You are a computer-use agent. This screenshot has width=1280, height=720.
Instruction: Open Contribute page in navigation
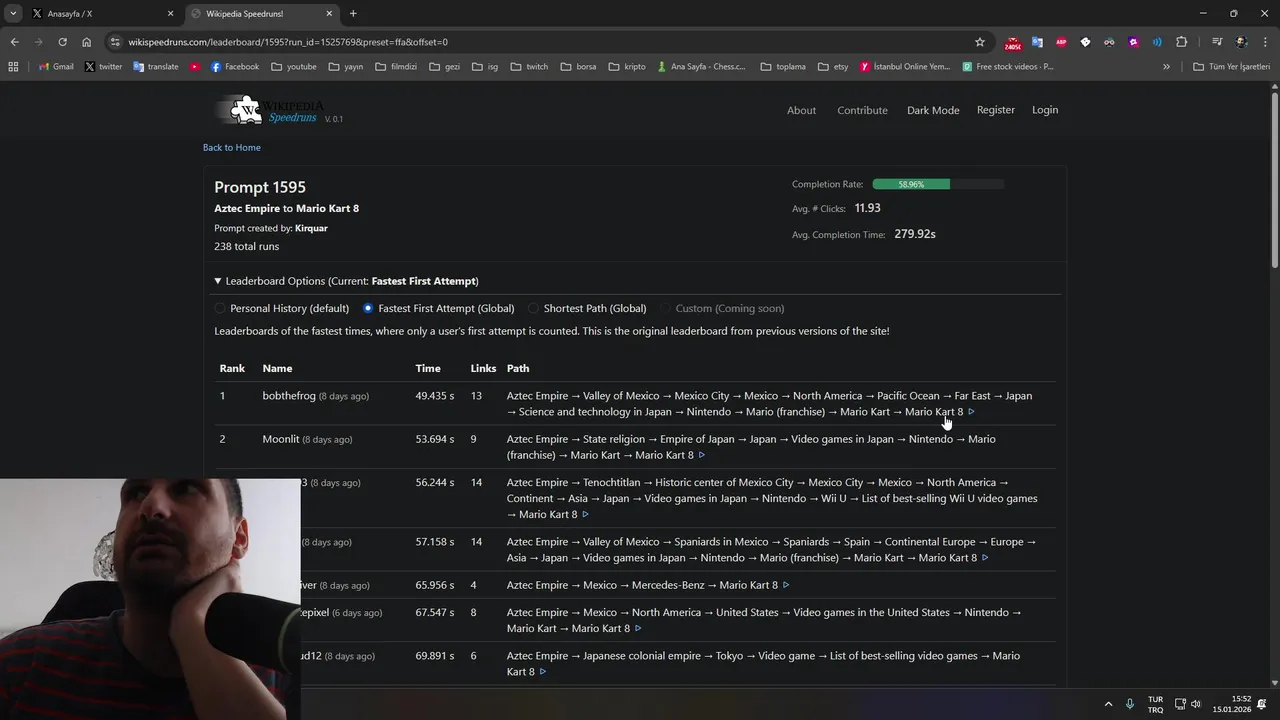coord(862,111)
